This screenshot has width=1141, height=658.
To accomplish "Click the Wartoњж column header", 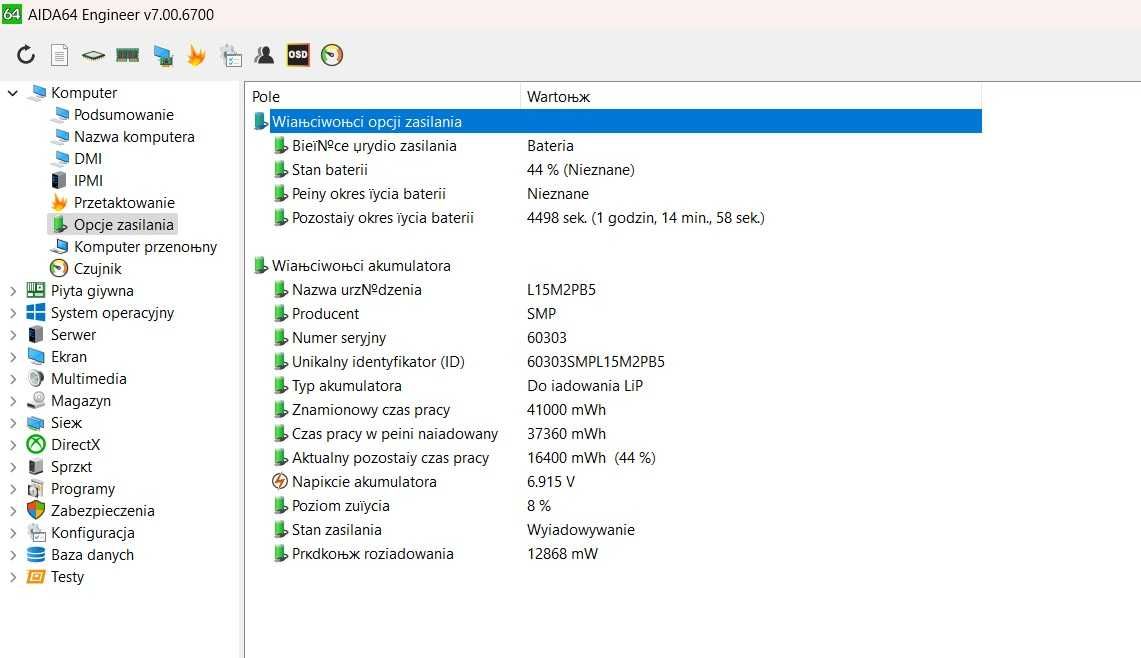I will click(x=751, y=96).
